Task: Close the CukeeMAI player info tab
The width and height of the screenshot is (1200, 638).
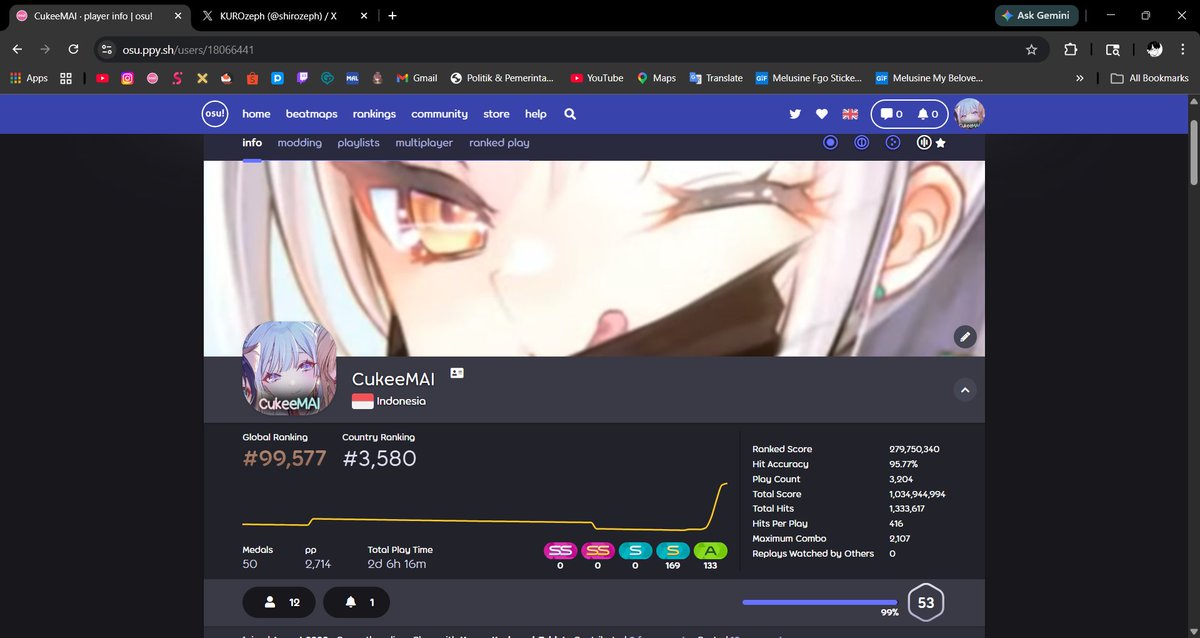Action: [x=177, y=16]
